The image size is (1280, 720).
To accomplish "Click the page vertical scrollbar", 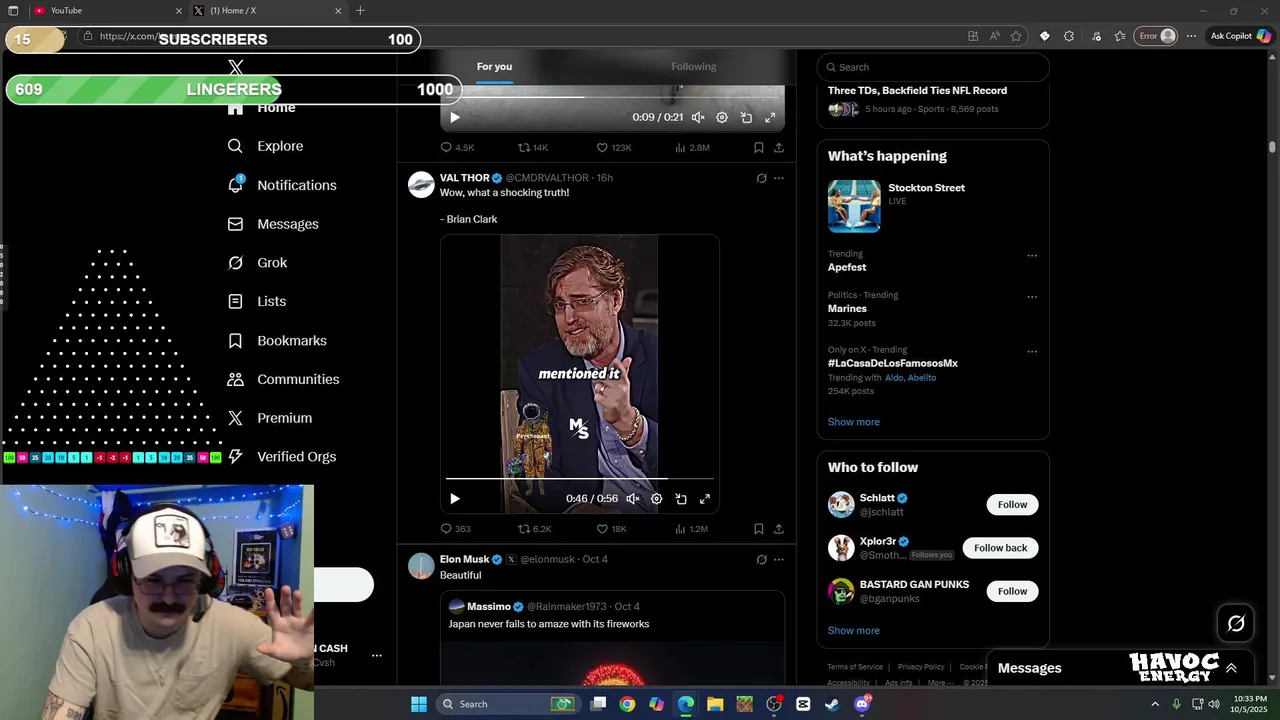I will point(1272,146).
